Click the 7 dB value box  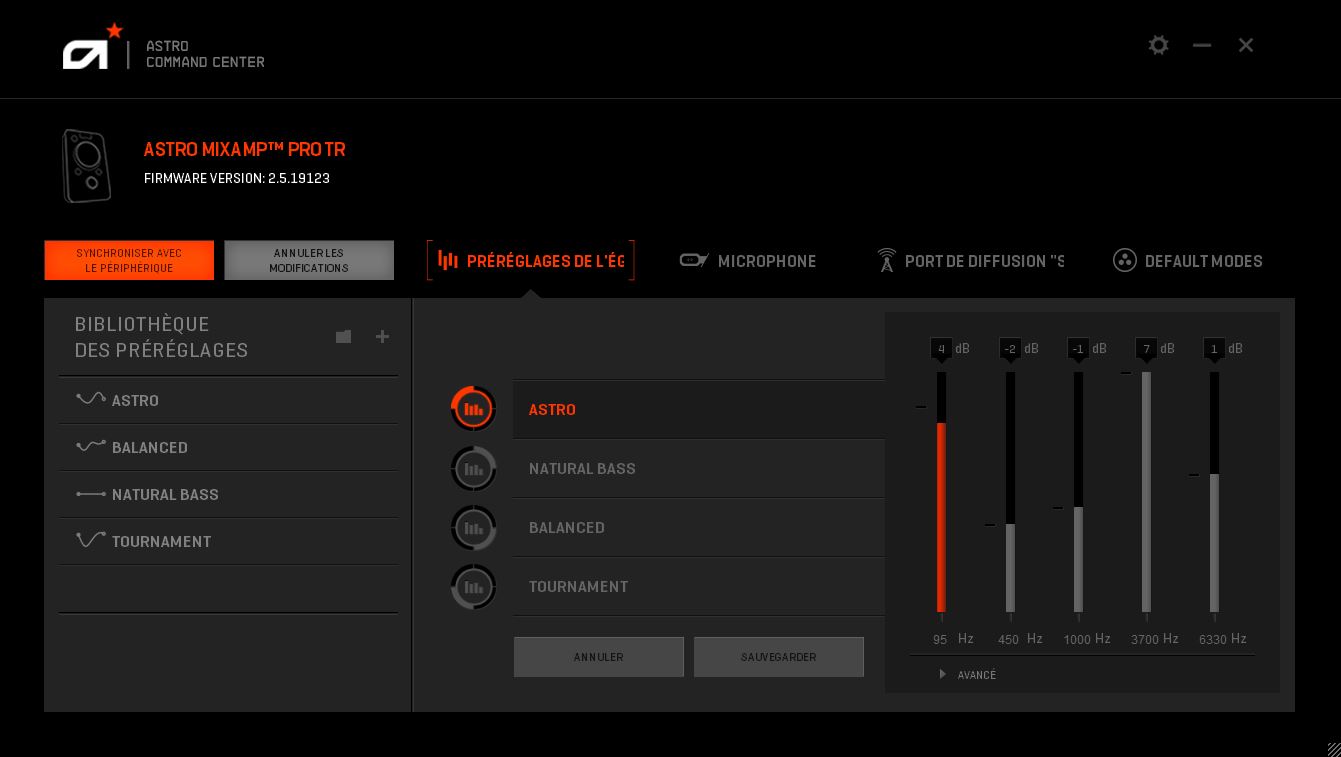click(1146, 349)
